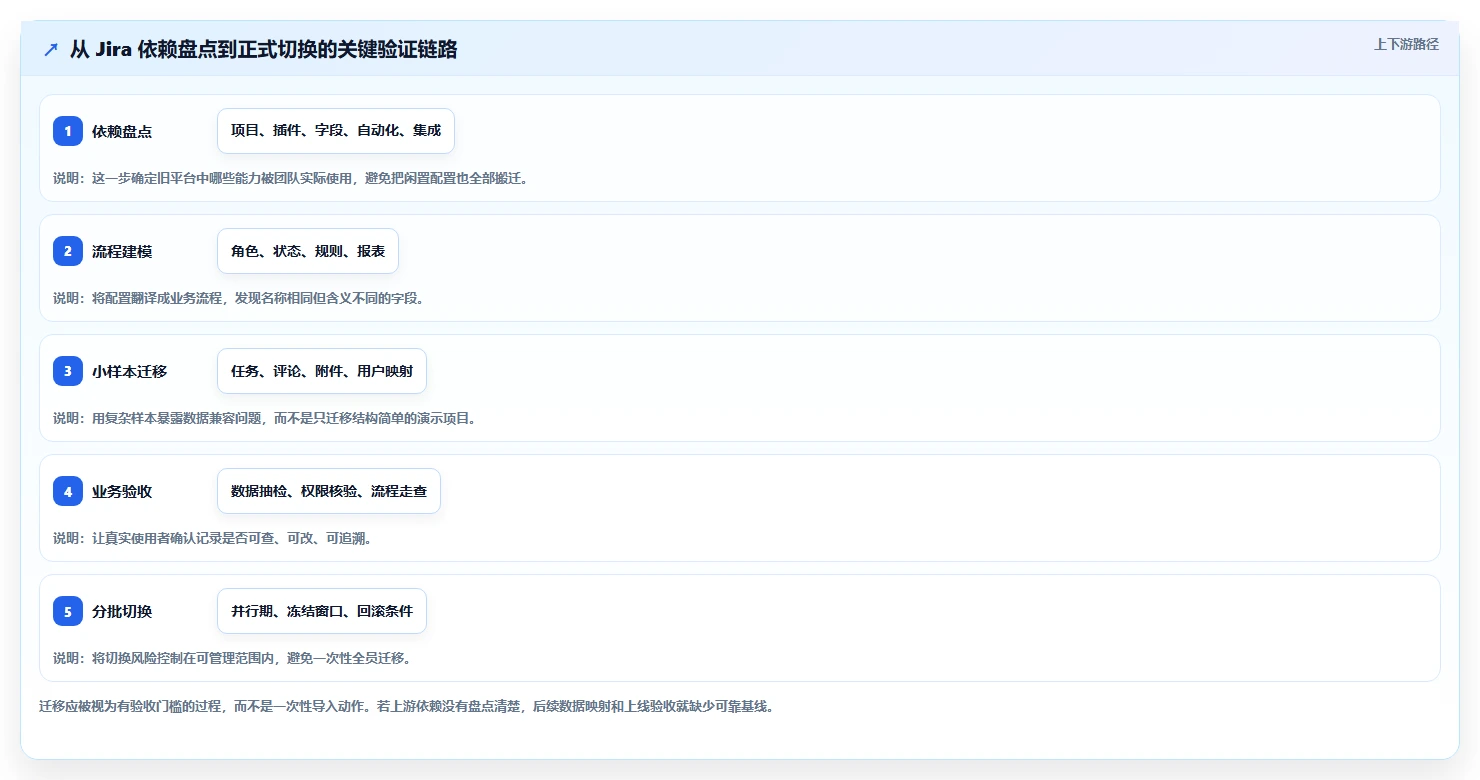Click the step 4 number badge
Screen dimensions: 1480x780
(x=68, y=491)
